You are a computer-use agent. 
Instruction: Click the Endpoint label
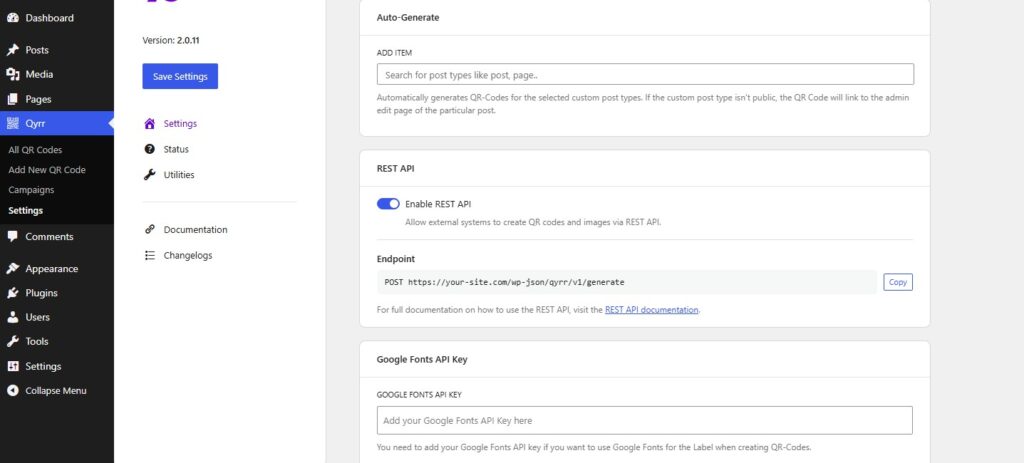(x=396, y=259)
